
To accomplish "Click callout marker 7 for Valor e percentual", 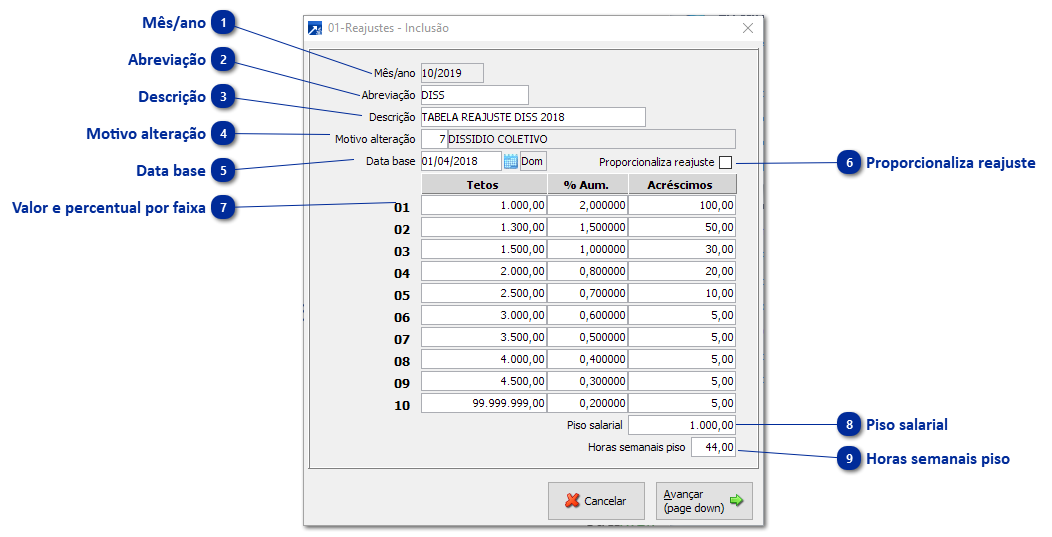I will [226, 208].
